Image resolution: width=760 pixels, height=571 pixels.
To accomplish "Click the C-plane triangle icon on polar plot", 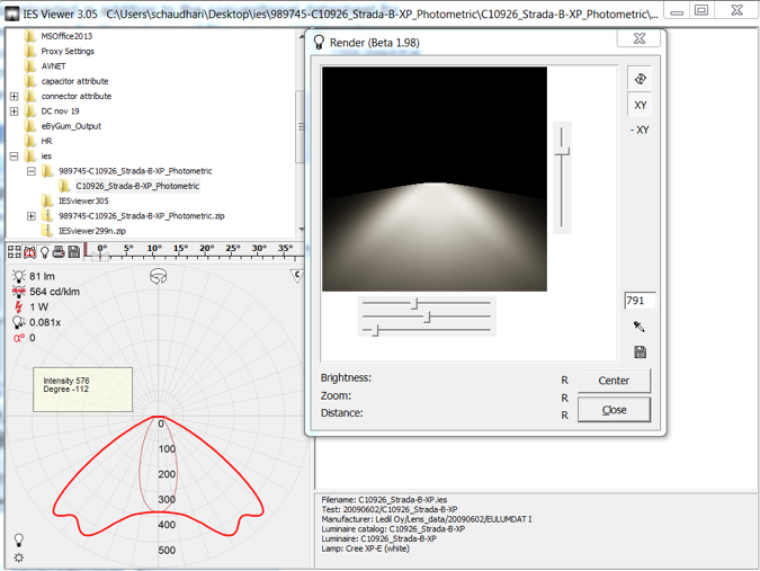I will click(296, 273).
